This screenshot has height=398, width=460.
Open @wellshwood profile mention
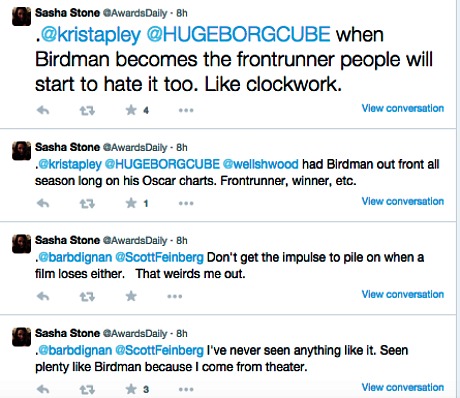(x=260, y=164)
